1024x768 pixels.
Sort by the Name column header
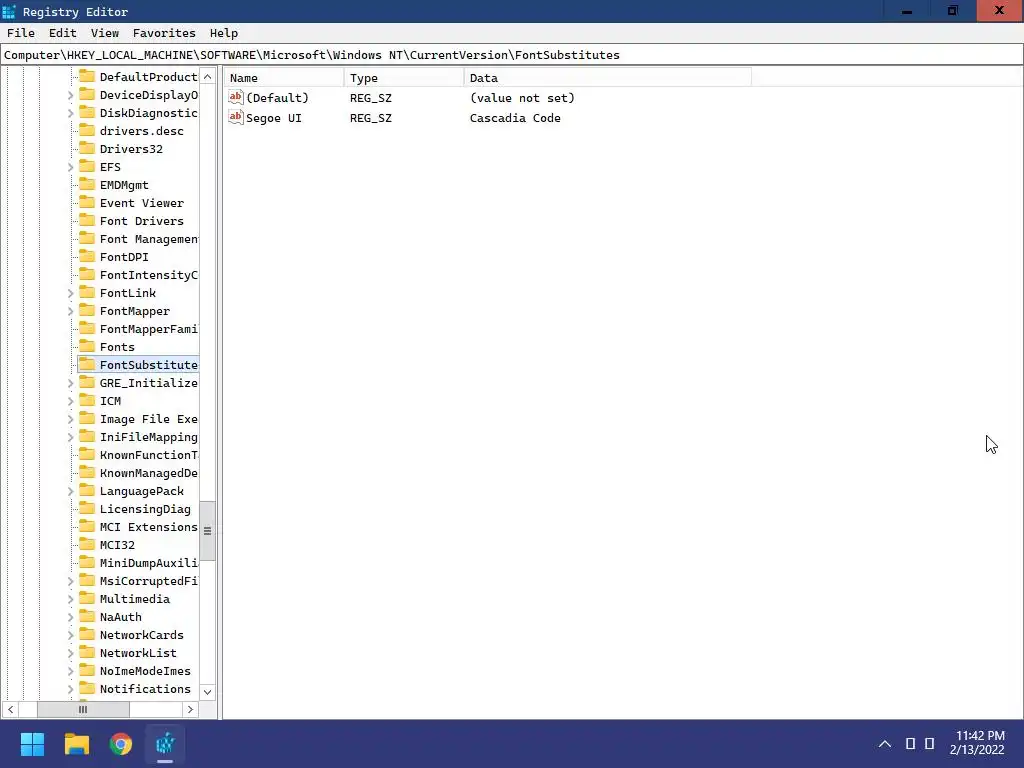click(x=284, y=78)
